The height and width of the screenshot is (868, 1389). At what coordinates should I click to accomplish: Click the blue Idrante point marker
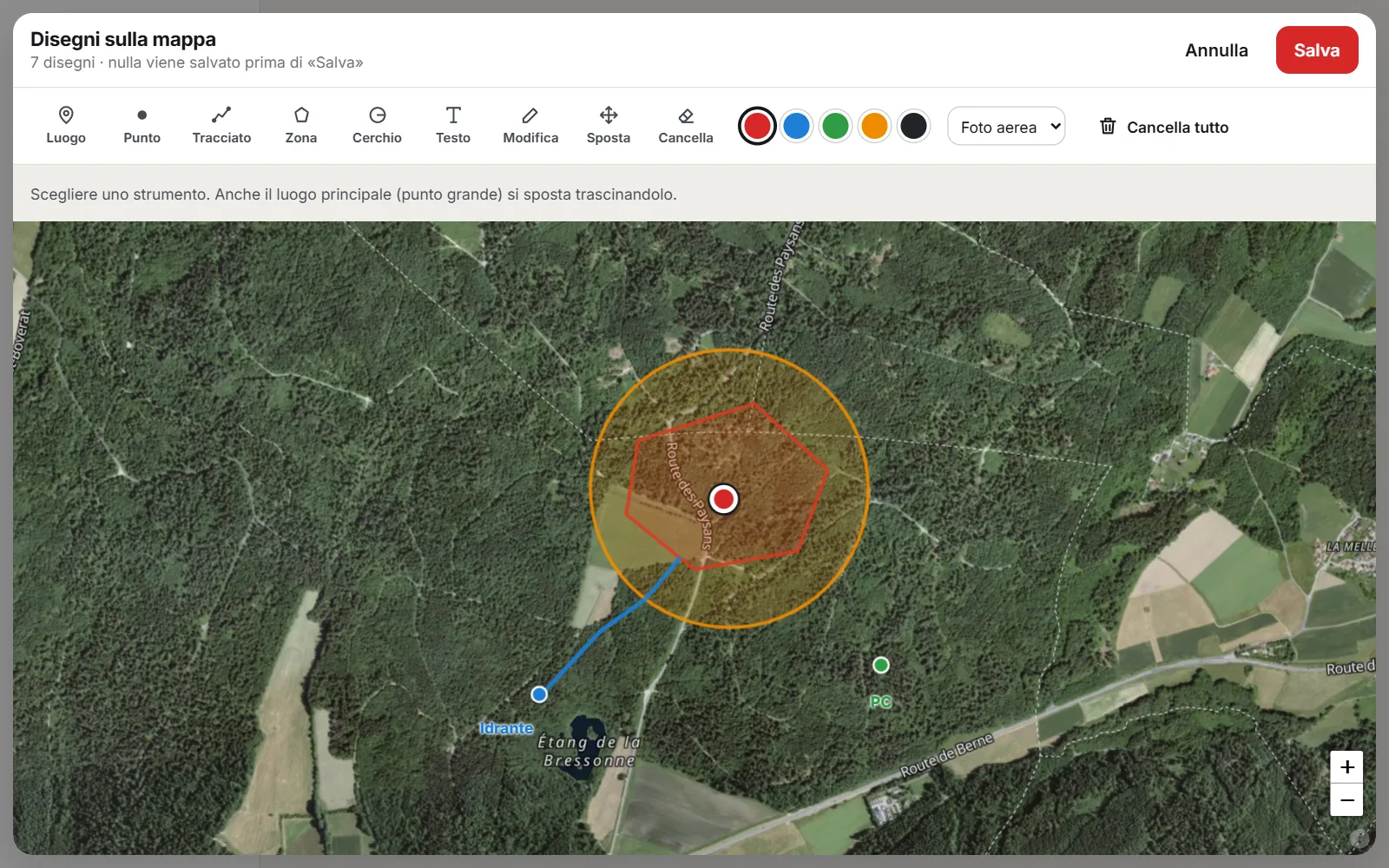click(539, 694)
